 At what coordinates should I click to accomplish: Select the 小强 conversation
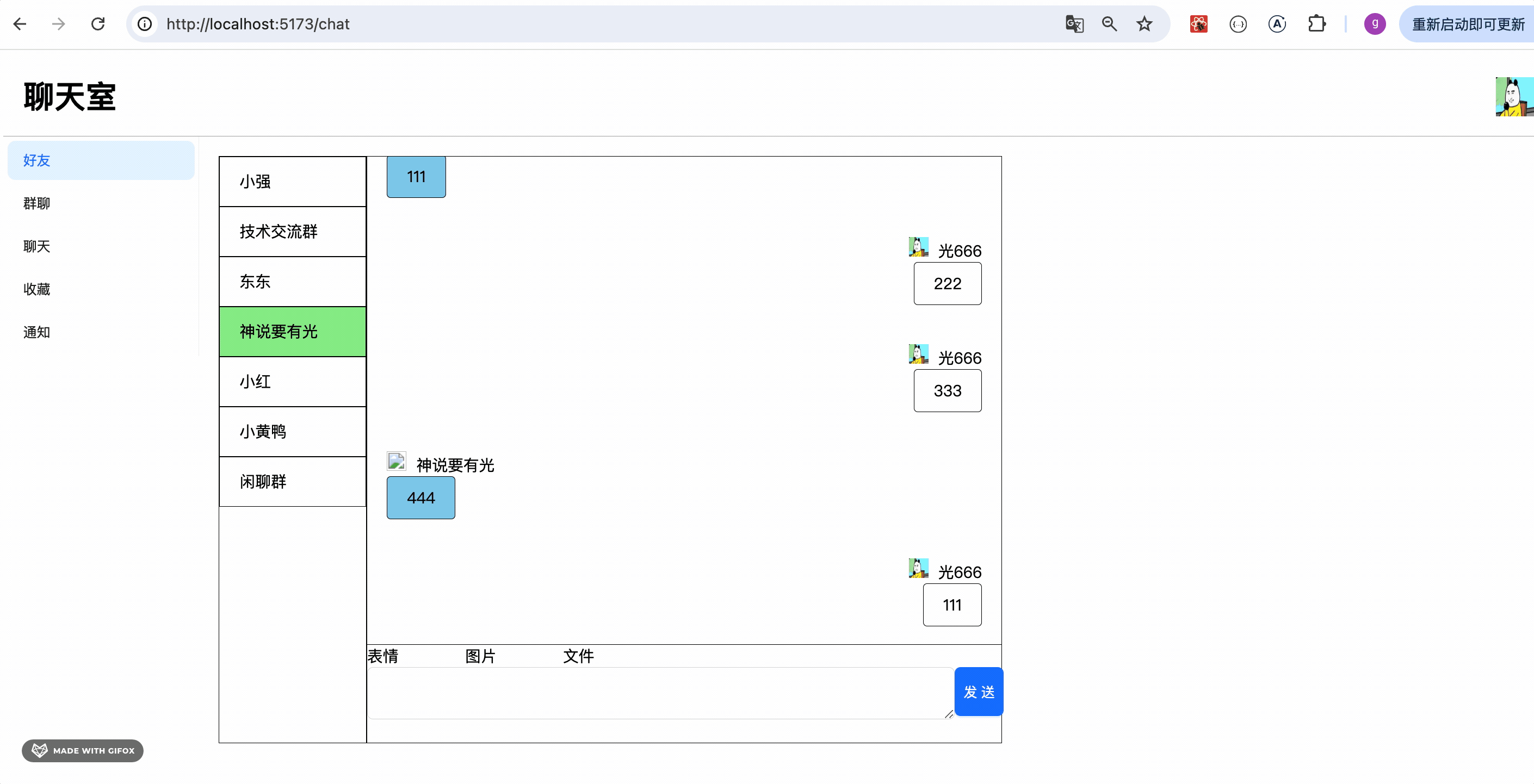click(x=292, y=182)
